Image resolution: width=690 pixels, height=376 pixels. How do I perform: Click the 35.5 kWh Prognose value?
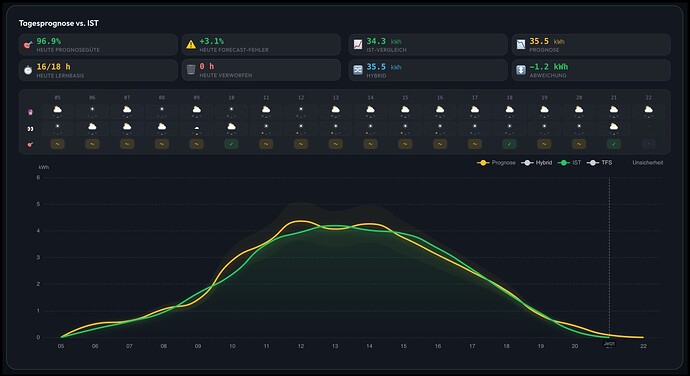click(547, 41)
